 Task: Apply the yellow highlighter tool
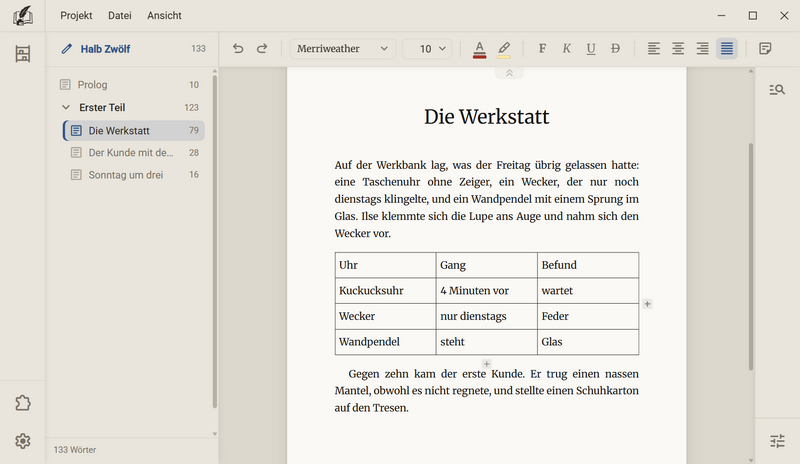point(504,49)
